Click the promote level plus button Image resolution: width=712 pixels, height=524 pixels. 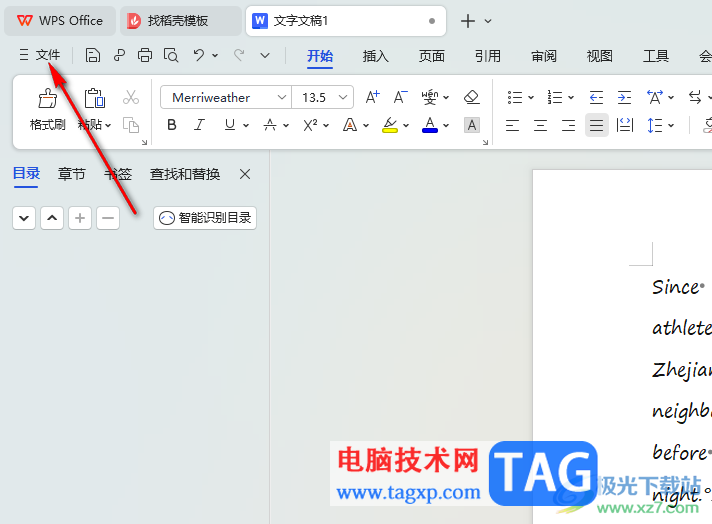(80, 218)
